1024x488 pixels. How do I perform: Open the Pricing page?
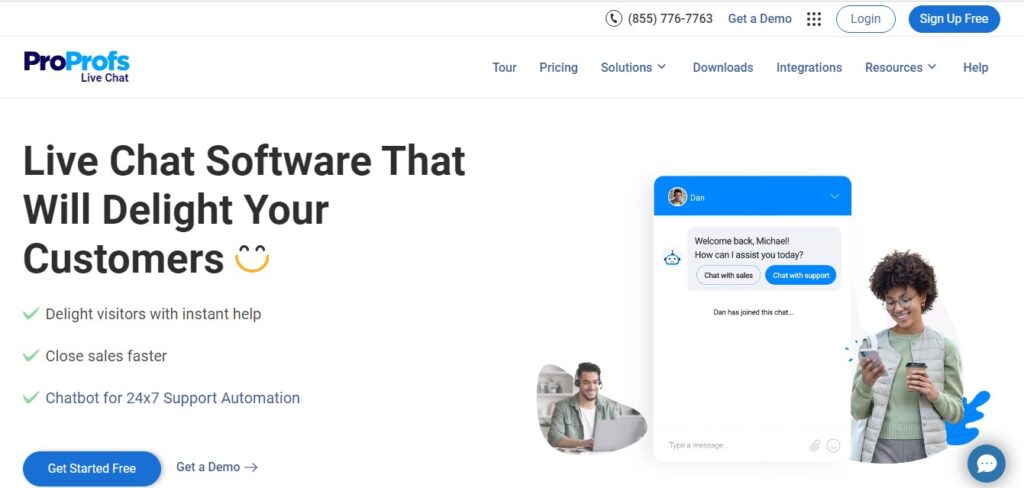pos(558,68)
